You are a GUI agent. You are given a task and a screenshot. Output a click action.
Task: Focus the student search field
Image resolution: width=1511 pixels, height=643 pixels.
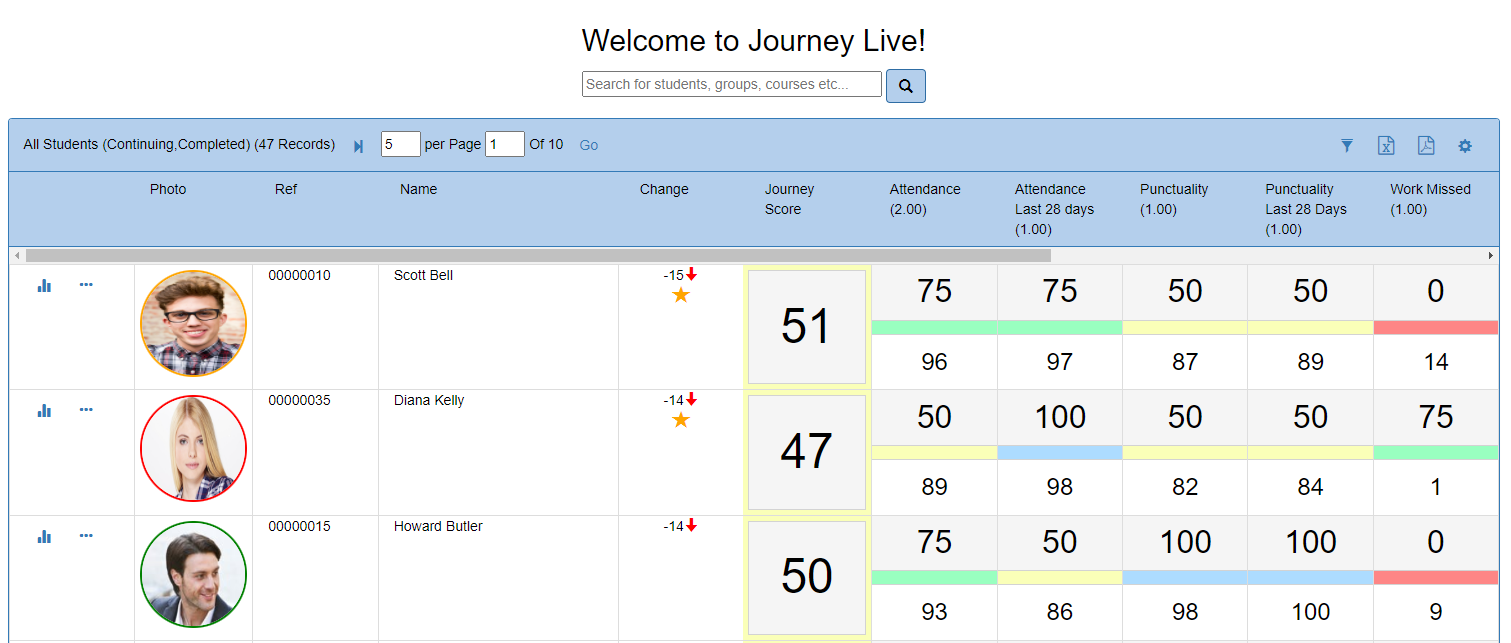(x=732, y=84)
